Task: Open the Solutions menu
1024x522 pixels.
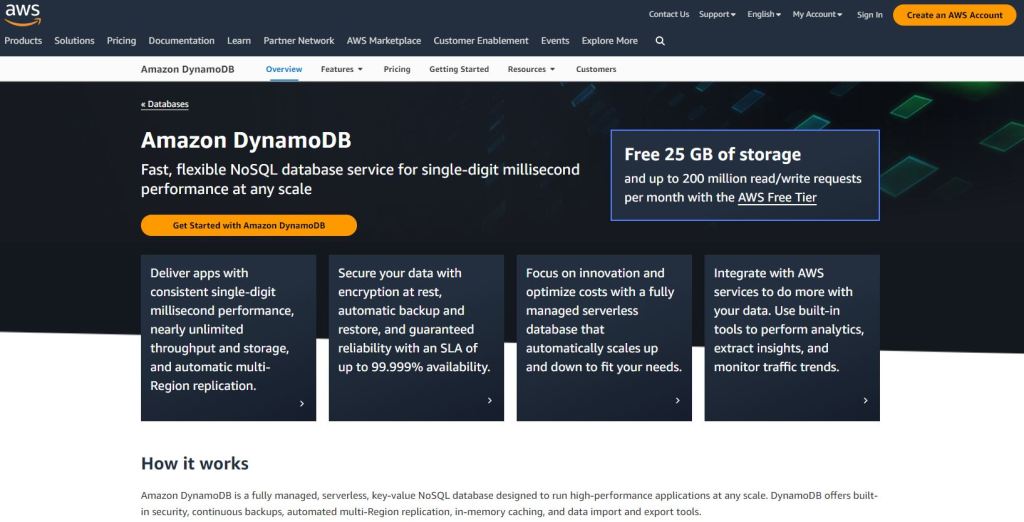Action: [x=74, y=41]
